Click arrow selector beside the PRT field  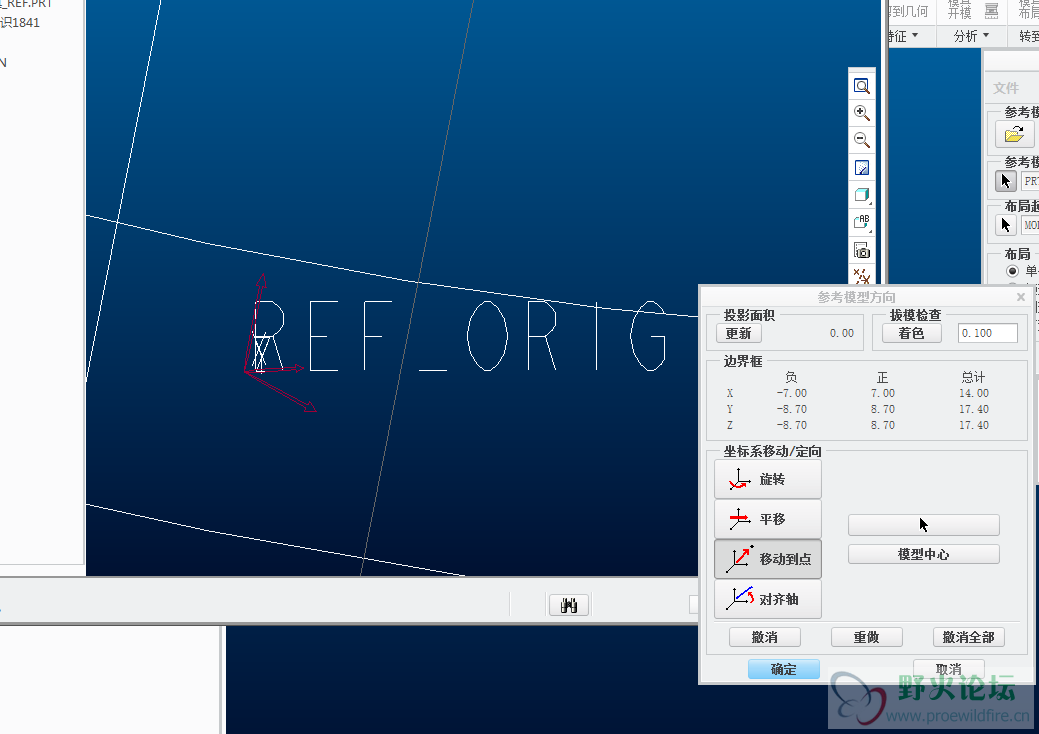click(x=1005, y=181)
